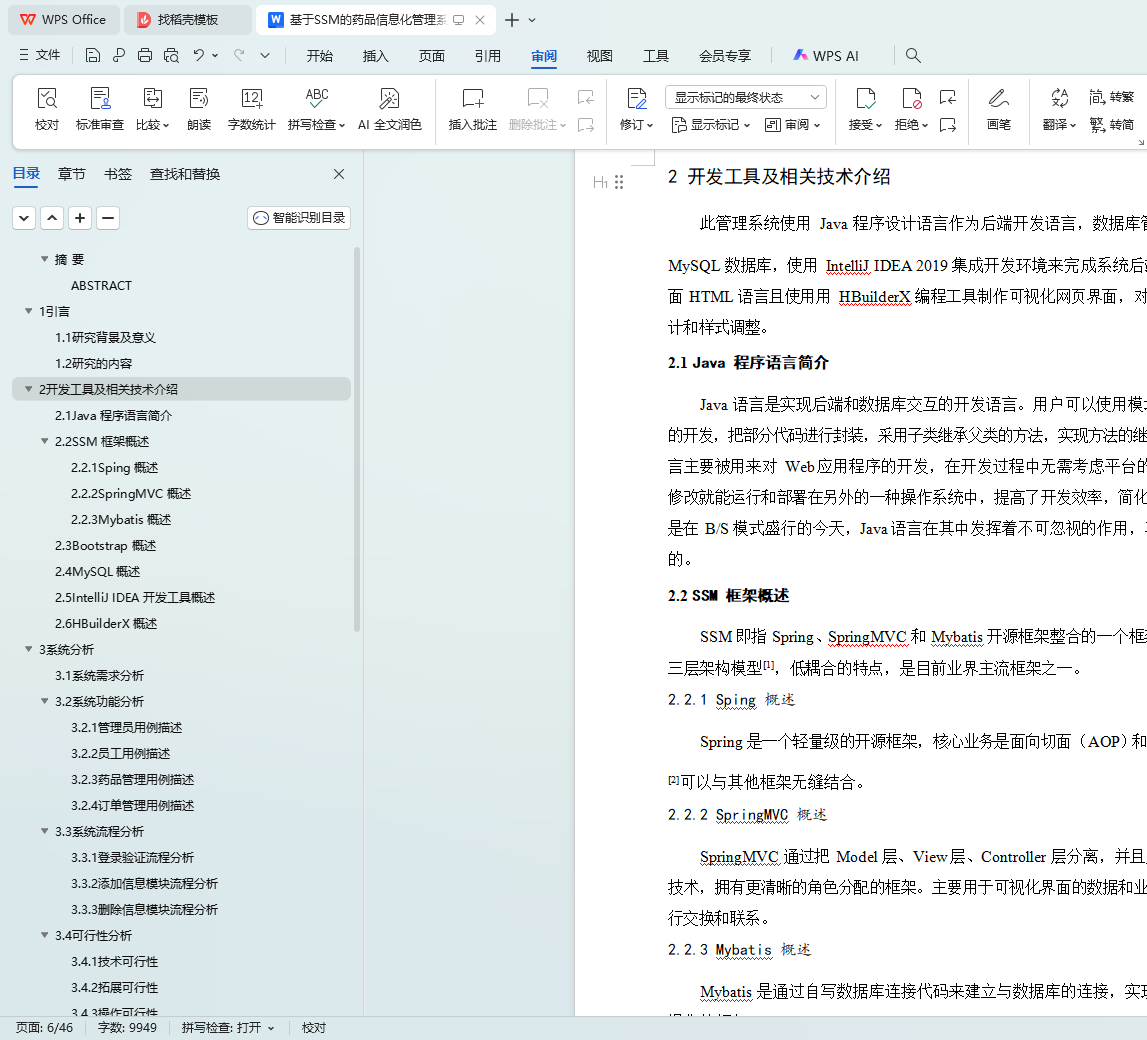
Task: Click 字数: 9949 in status bar
Action: point(127,1028)
